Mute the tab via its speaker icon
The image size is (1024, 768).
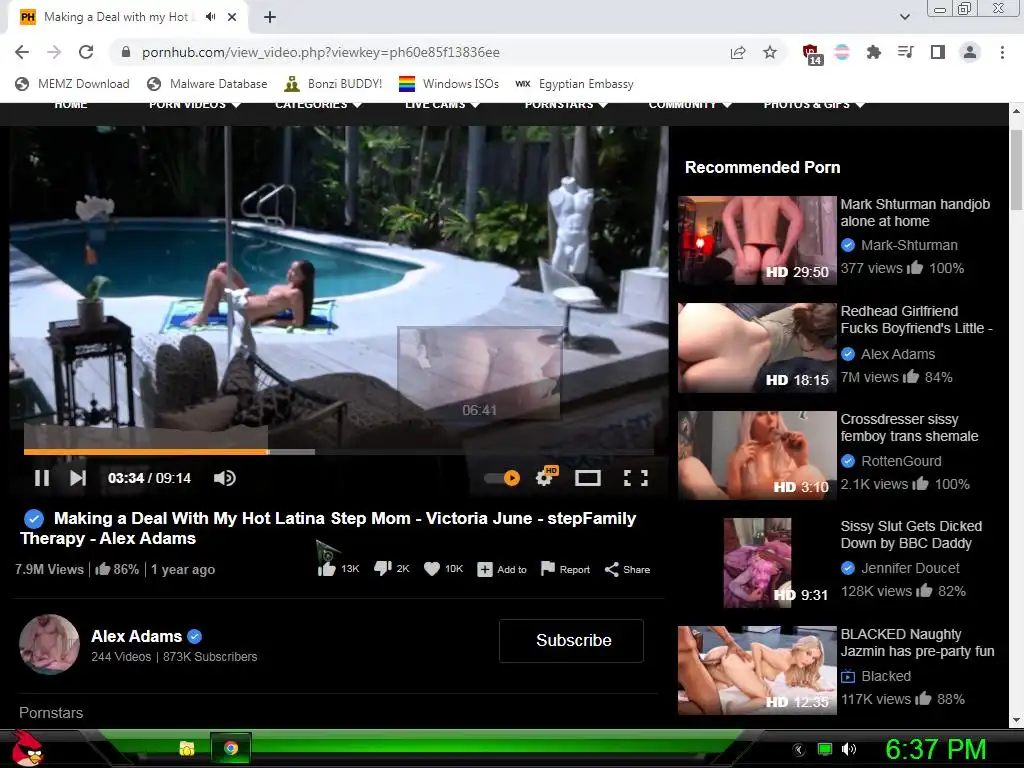[210, 17]
